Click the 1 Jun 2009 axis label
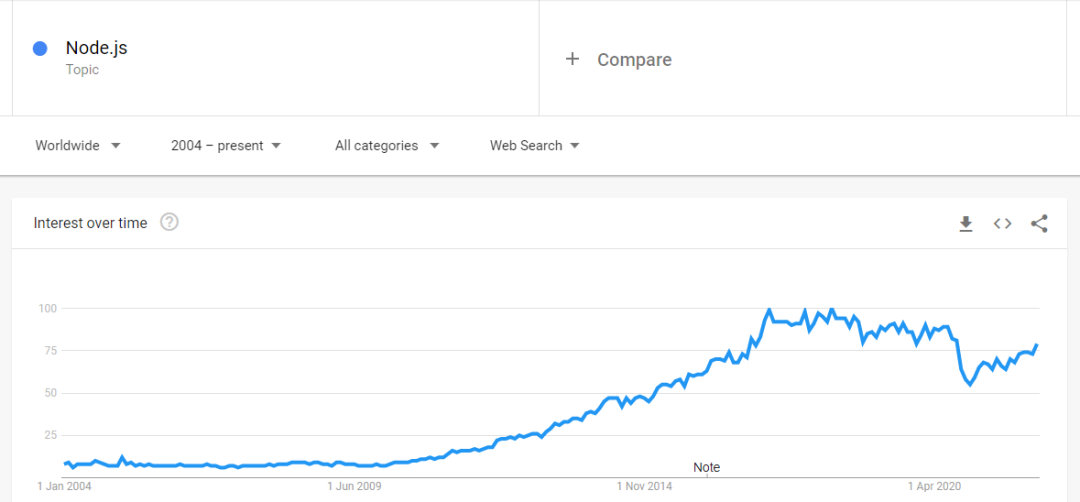Image resolution: width=1080 pixels, height=502 pixels. pyautogui.click(x=354, y=487)
